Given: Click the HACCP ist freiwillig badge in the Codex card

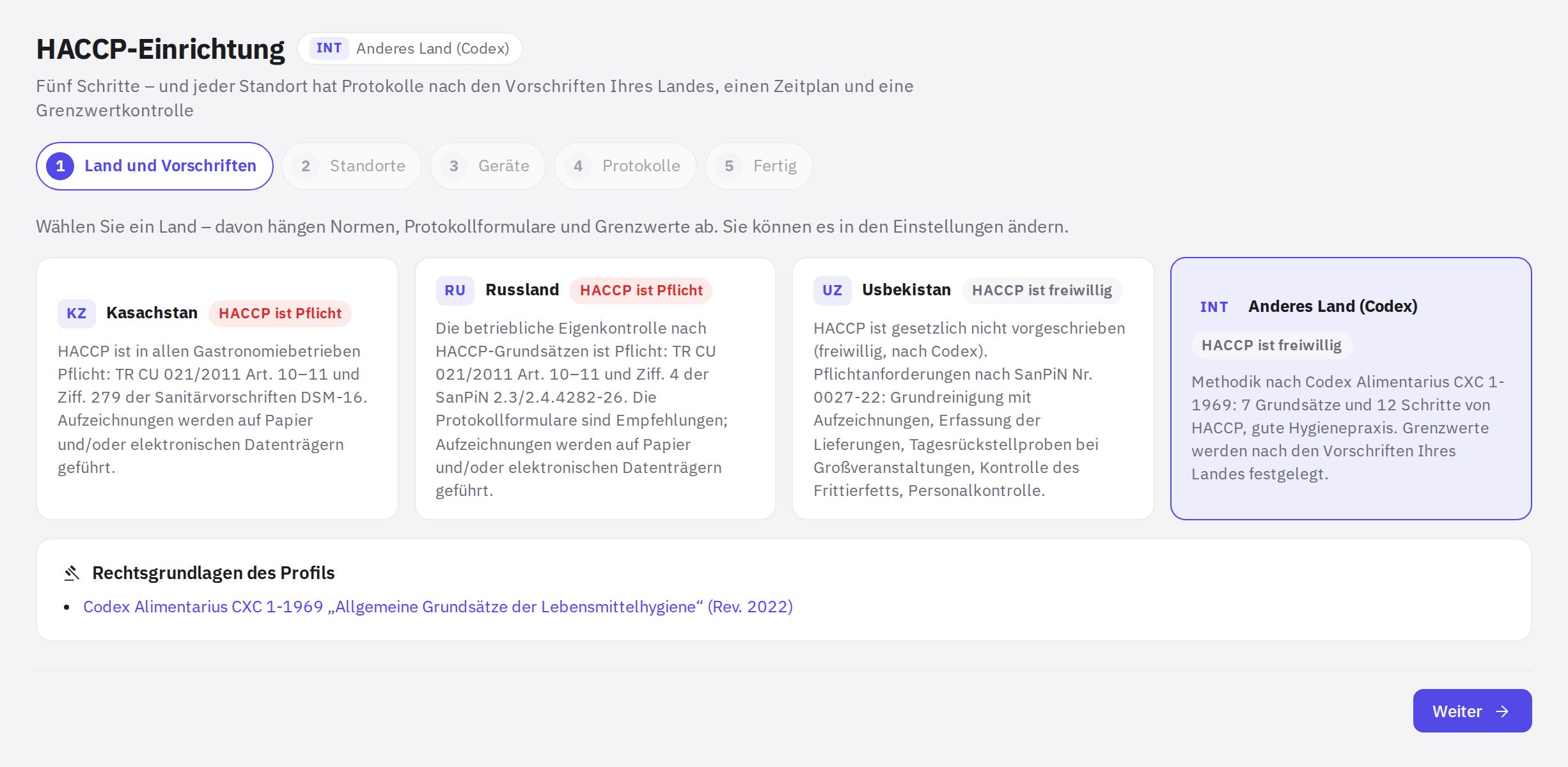Looking at the screenshot, I should pyautogui.click(x=1271, y=345).
